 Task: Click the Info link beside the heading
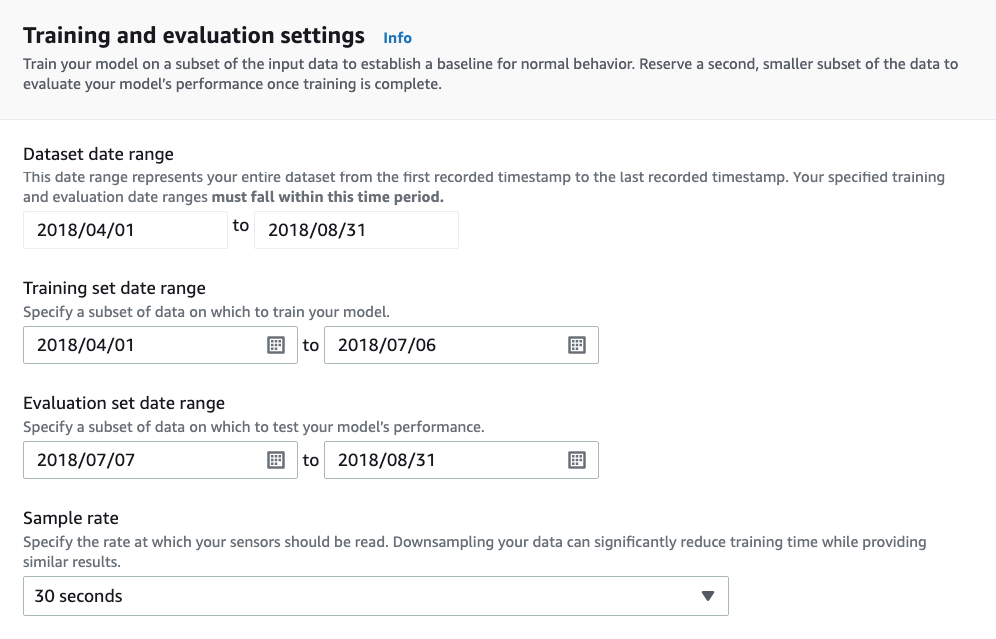(397, 38)
